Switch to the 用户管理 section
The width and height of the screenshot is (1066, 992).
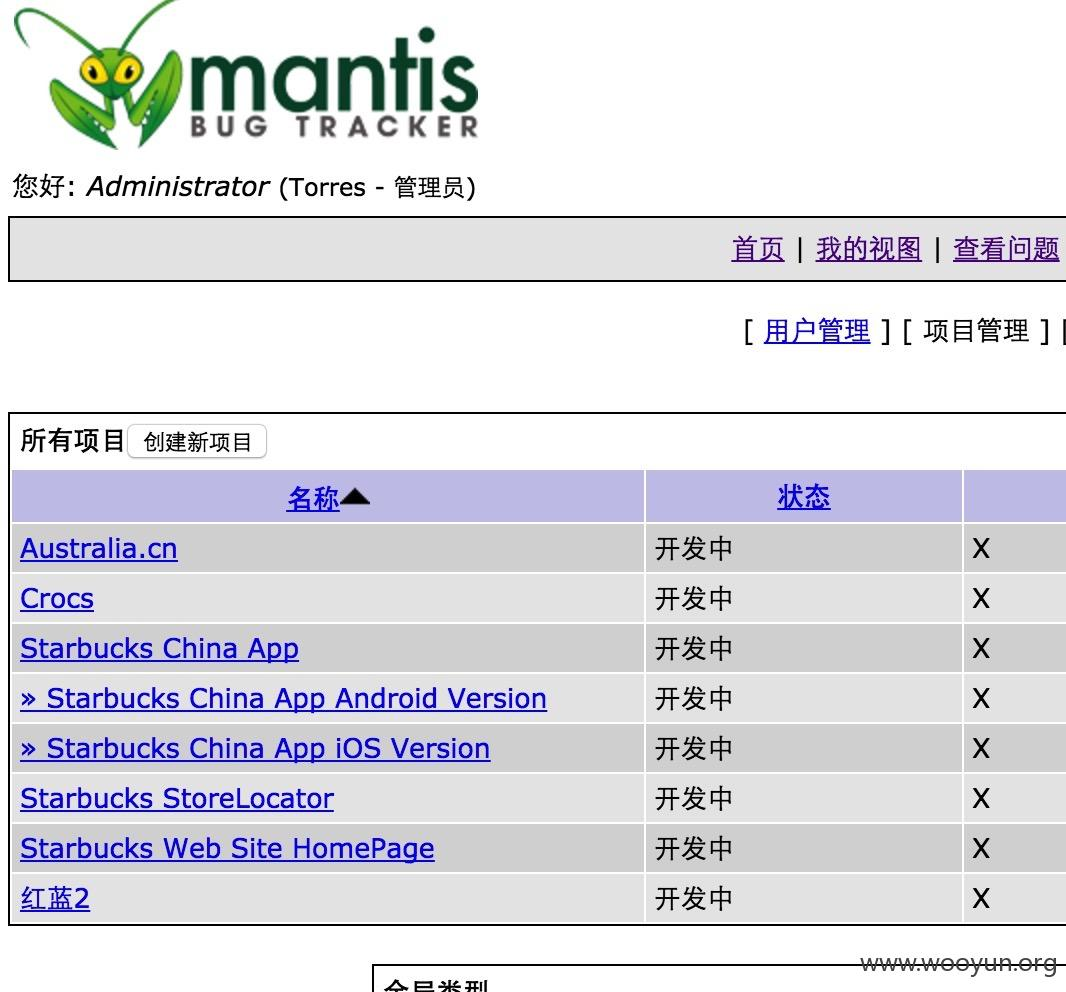816,331
